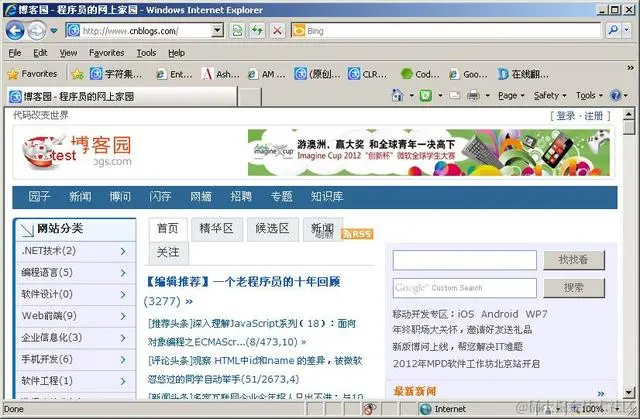Open the File menu

point(15,53)
